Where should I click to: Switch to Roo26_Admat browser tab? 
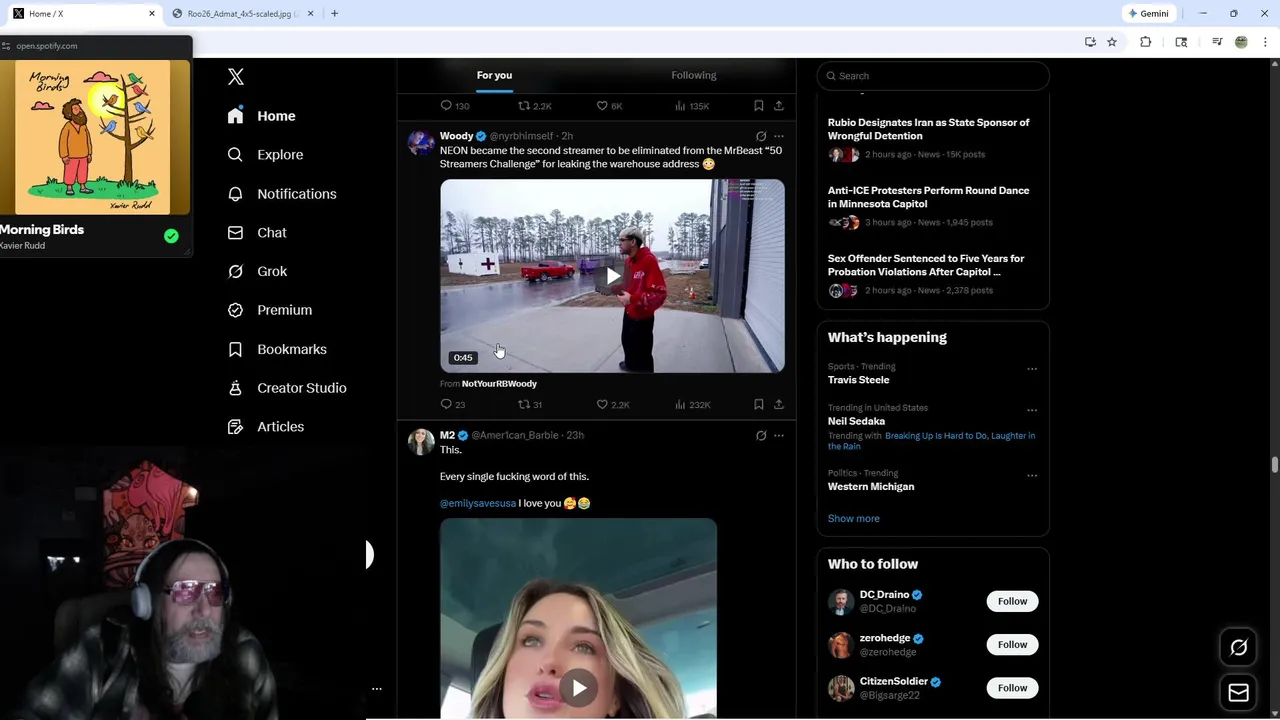[242, 14]
